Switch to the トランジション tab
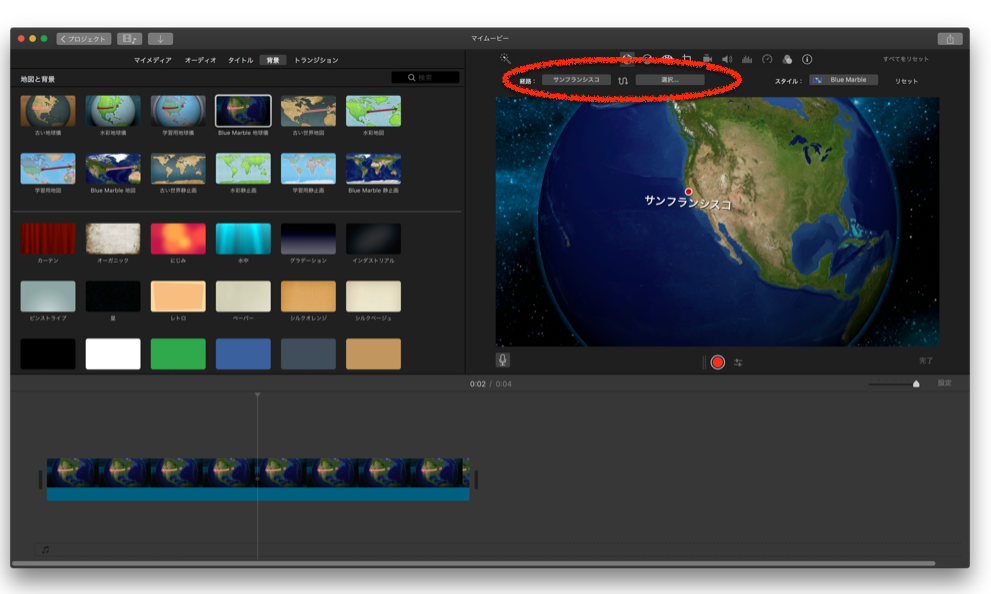 (316, 60)
